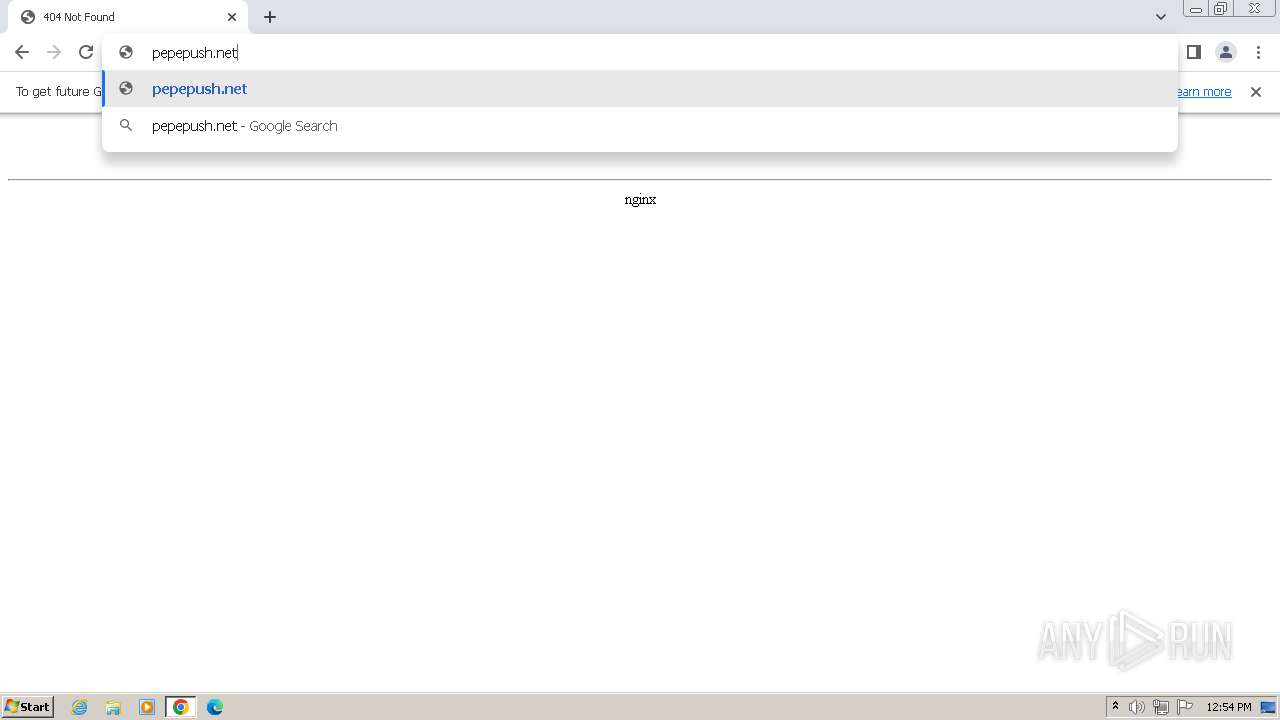The image size is (1280, 720).
Task: Open a new tab
Action: point(270,17)
